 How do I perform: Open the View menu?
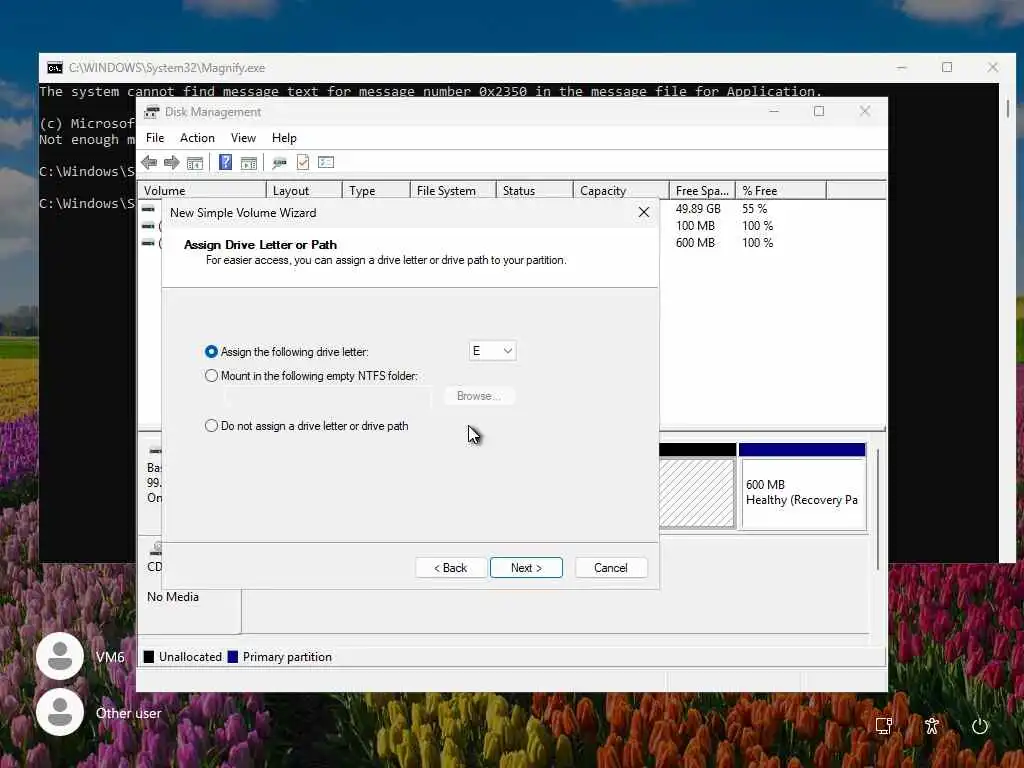243,138
